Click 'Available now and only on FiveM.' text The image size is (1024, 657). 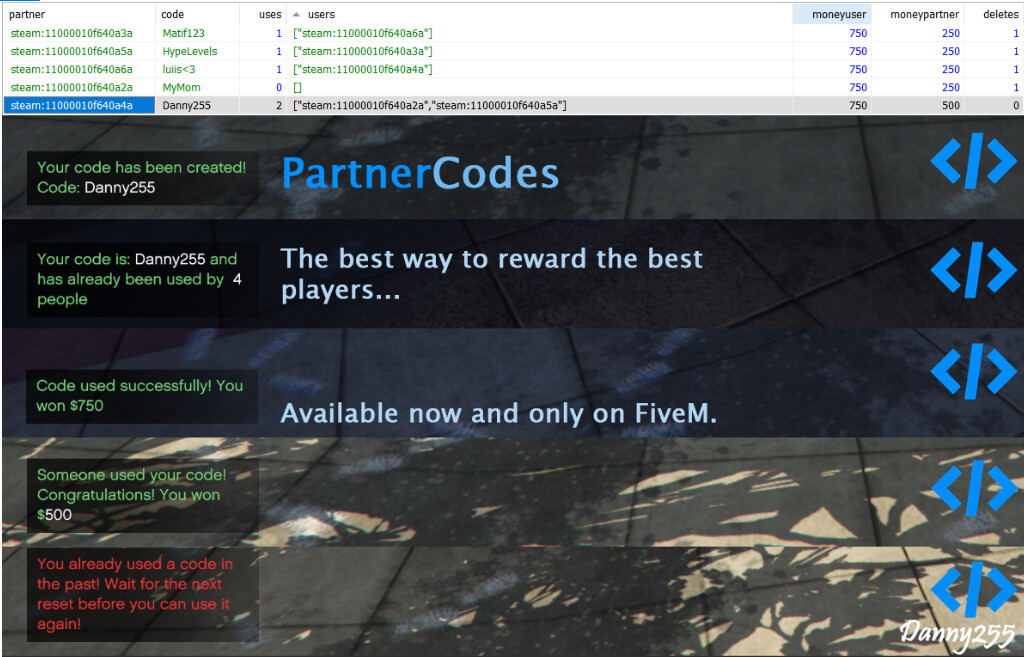[499, 413]
